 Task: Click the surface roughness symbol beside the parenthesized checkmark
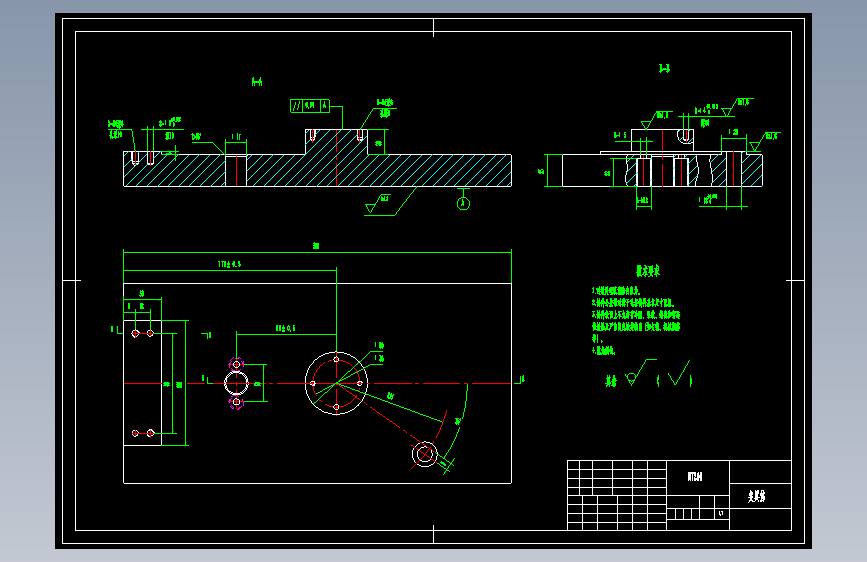tap(640, 373)
